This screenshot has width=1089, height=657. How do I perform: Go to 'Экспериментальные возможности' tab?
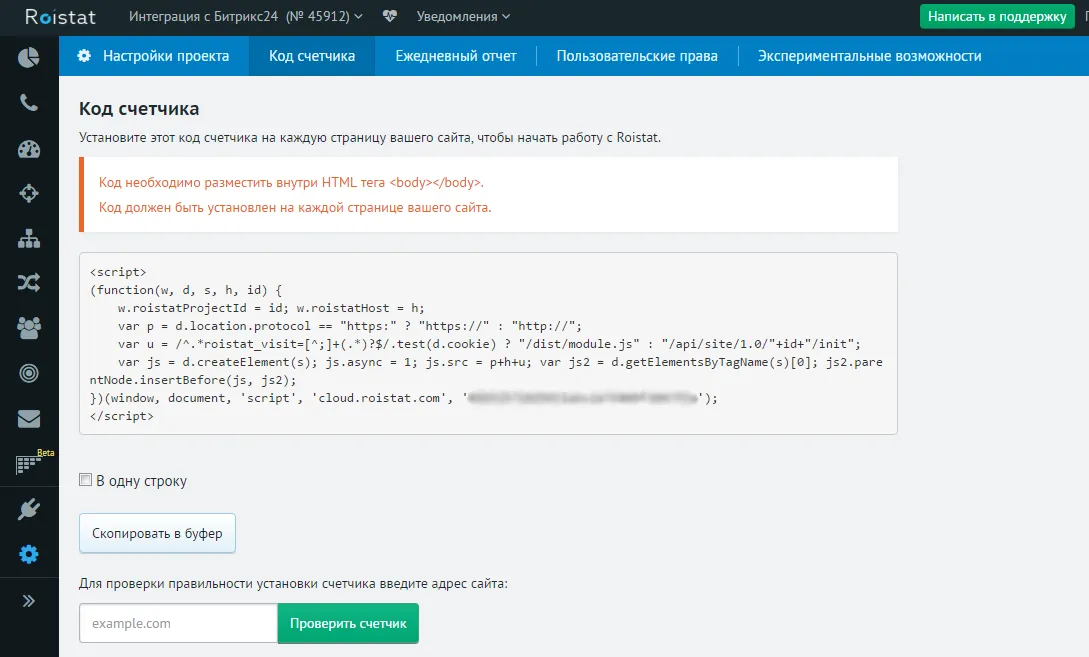(869, 56)
